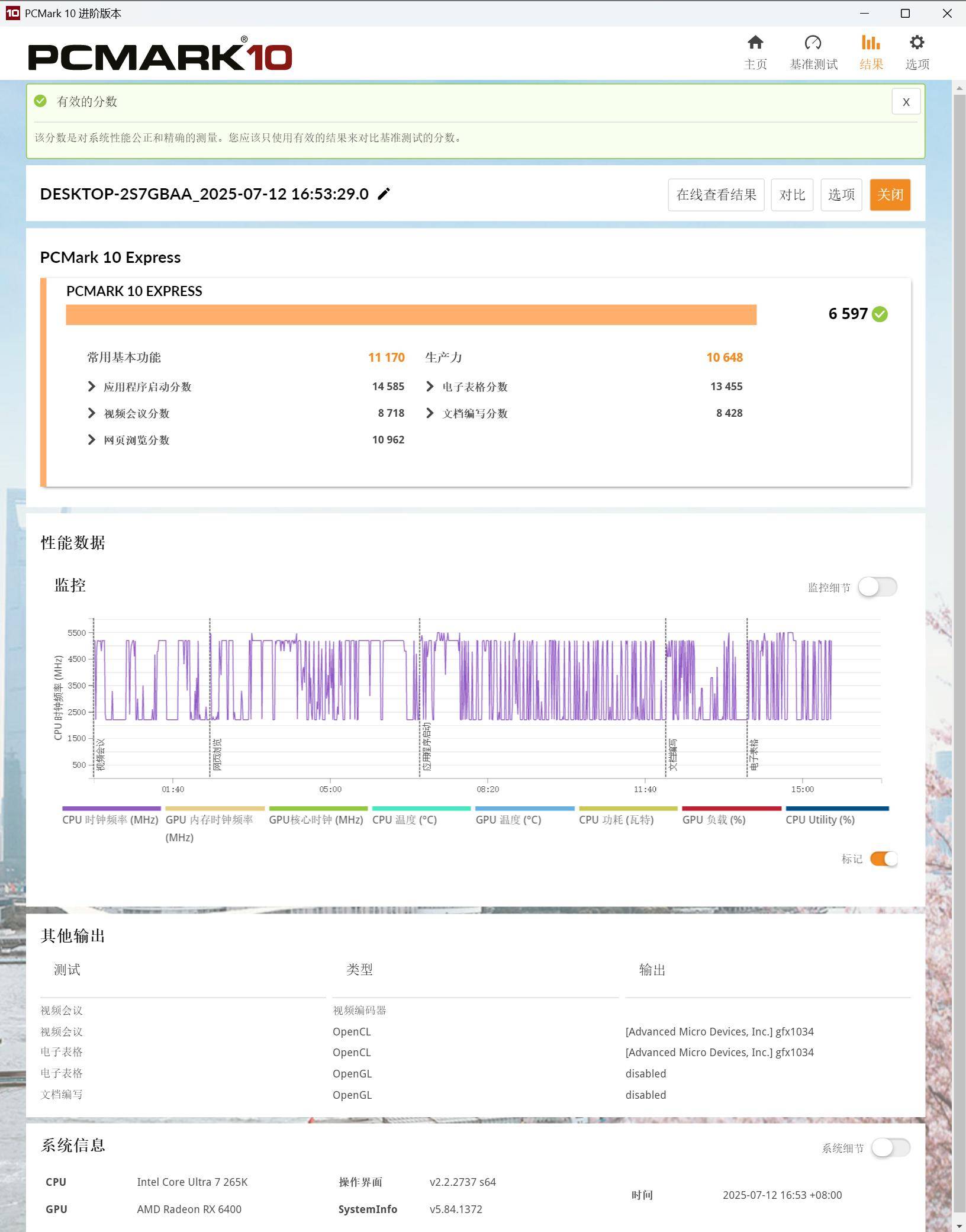Screen dimensions: 966x1232
Task: Dismiss the valid score banner with X
Action: click(x=906, y=102)
